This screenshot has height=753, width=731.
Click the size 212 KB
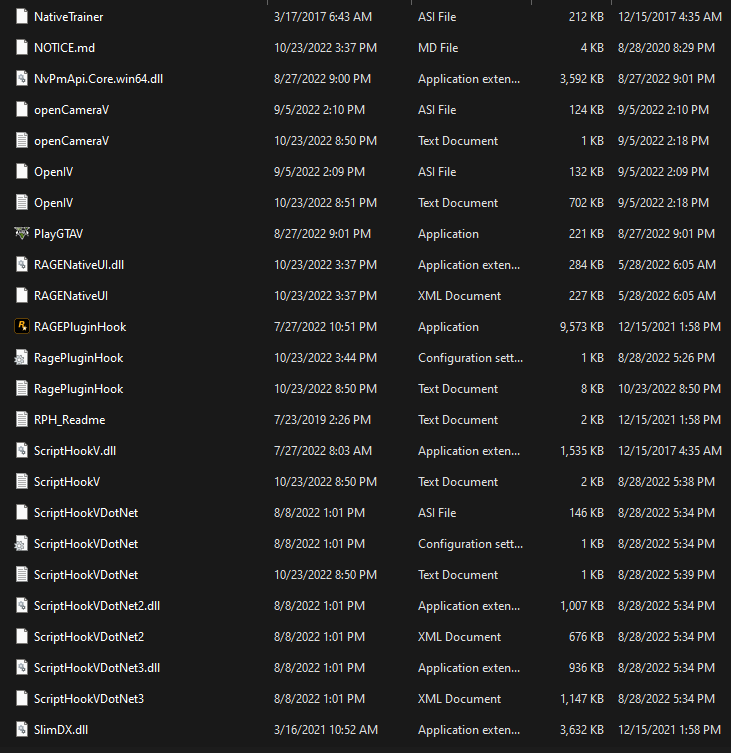(x=586, y=17)
